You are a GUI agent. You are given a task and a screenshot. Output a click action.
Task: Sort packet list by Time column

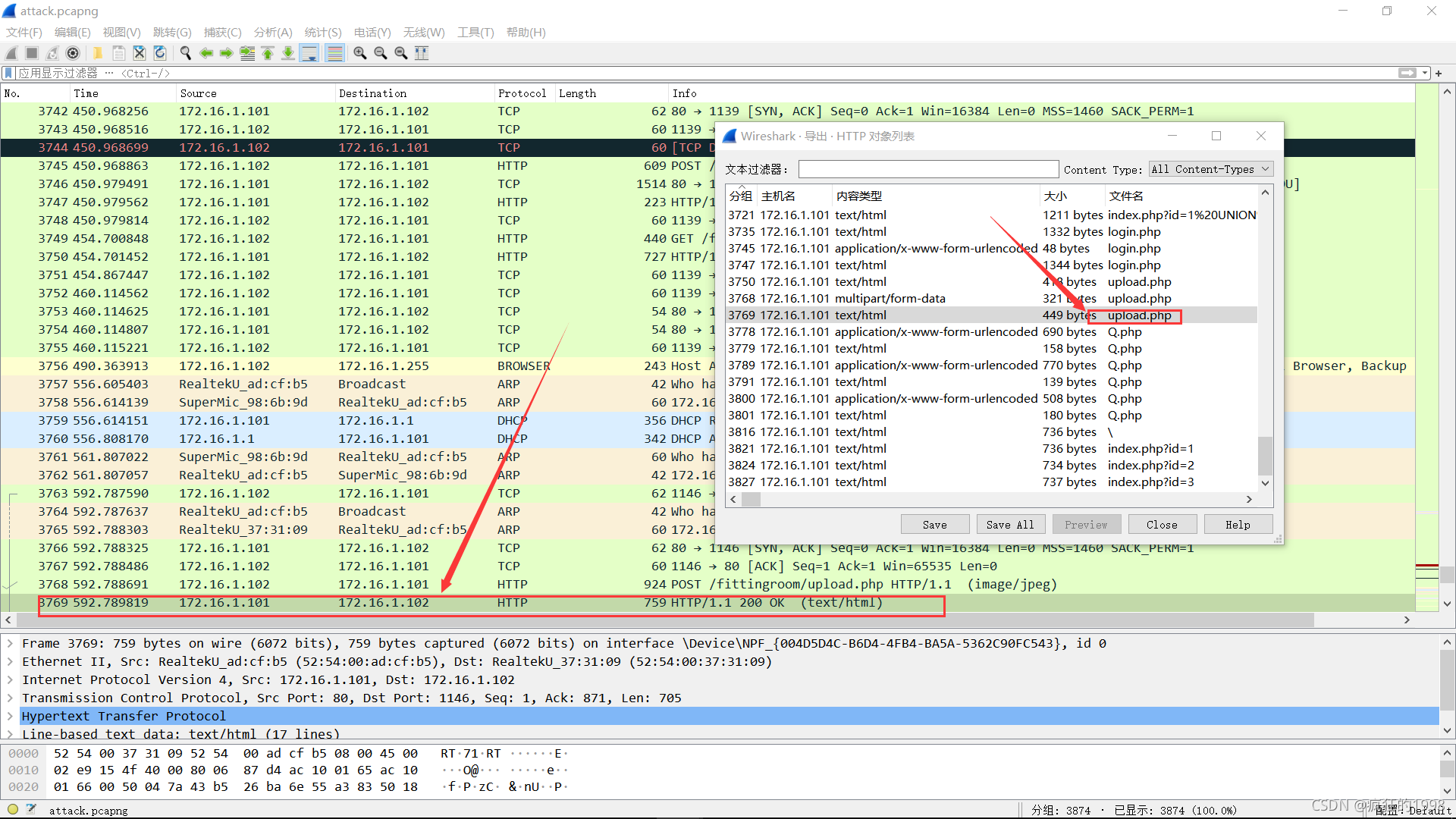[x=121, y=93]
